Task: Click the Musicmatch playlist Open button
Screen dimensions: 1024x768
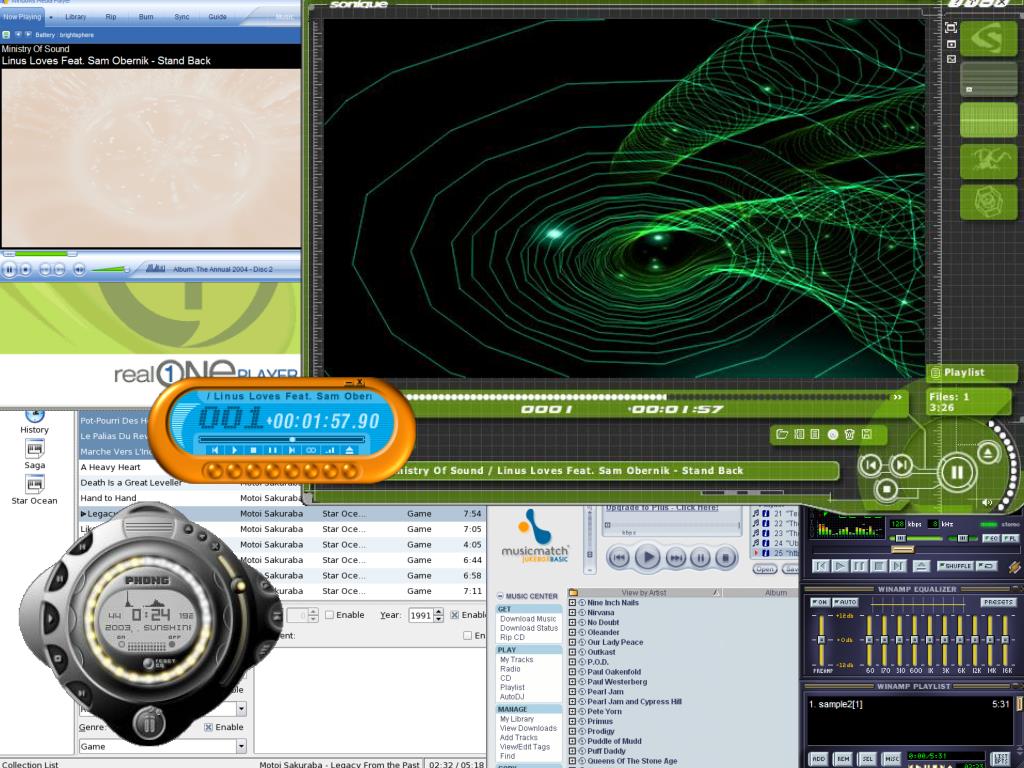Action: [x=764, y=569]
